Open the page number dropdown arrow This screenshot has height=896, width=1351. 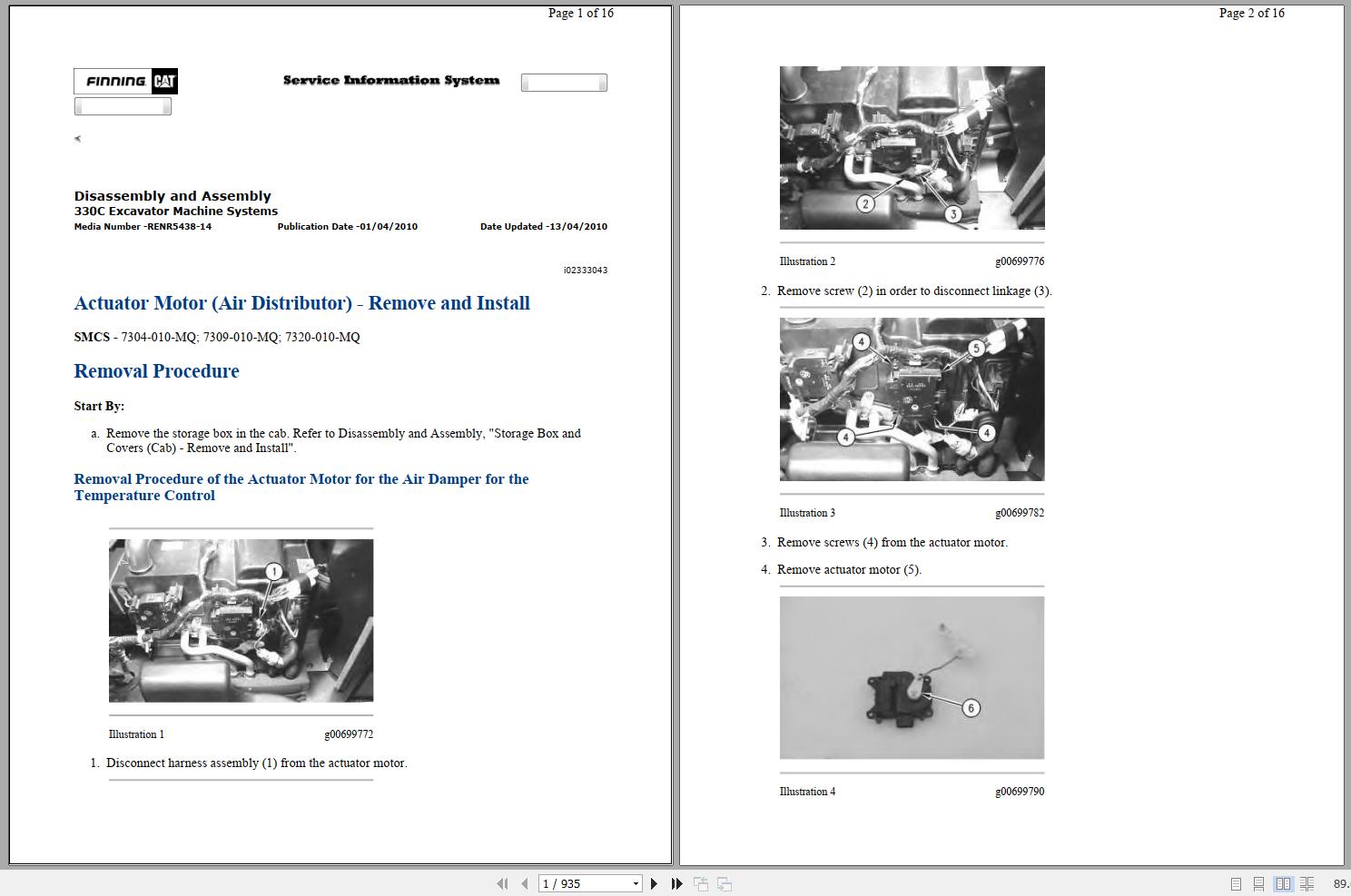pos(636,882)
